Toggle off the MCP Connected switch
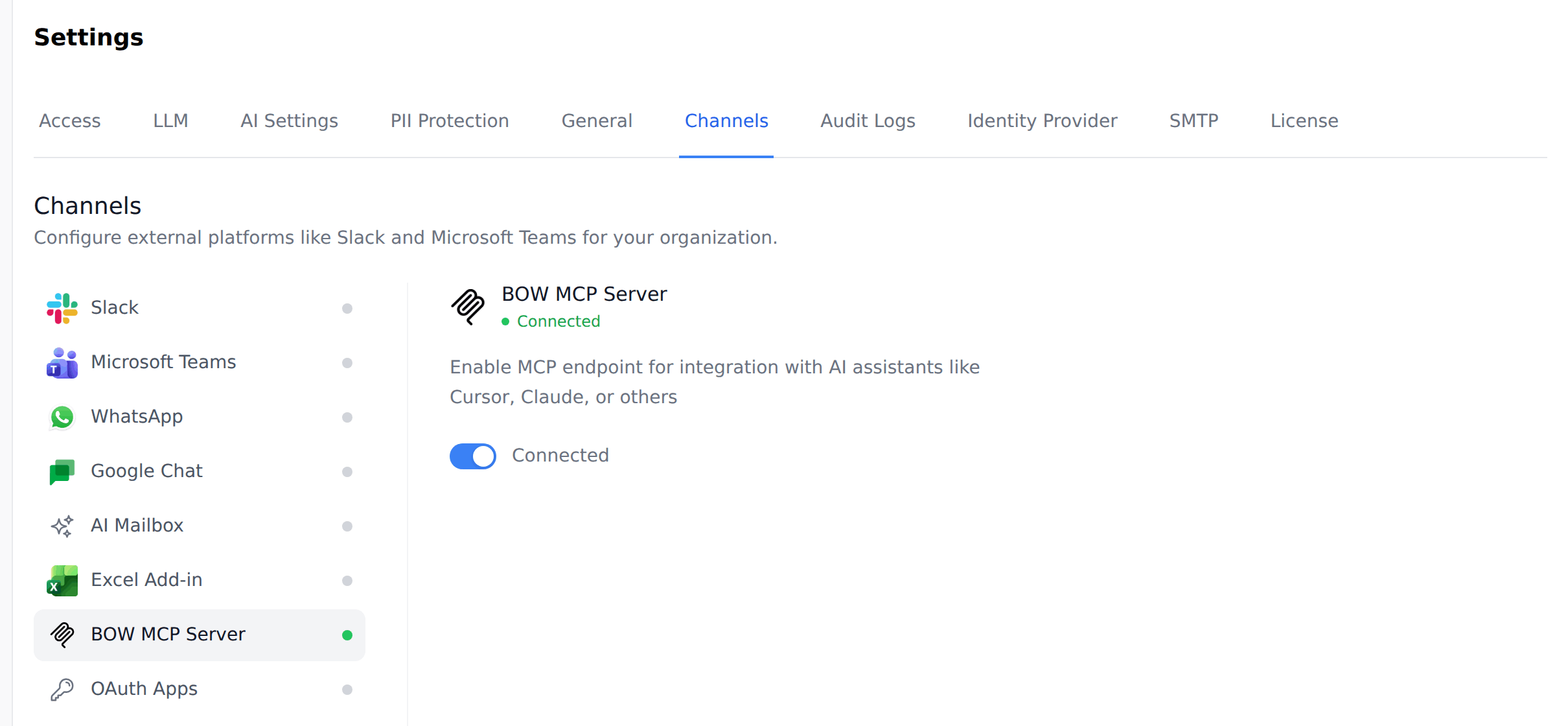This screenshot has height=726, width=1568. 473,456
